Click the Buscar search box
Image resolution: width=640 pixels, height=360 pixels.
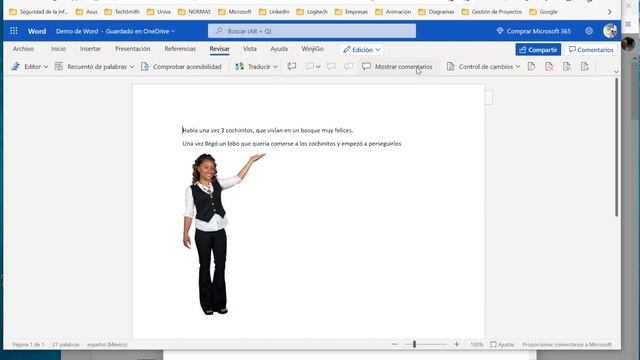pyautogui.click(x=312, y=31)
